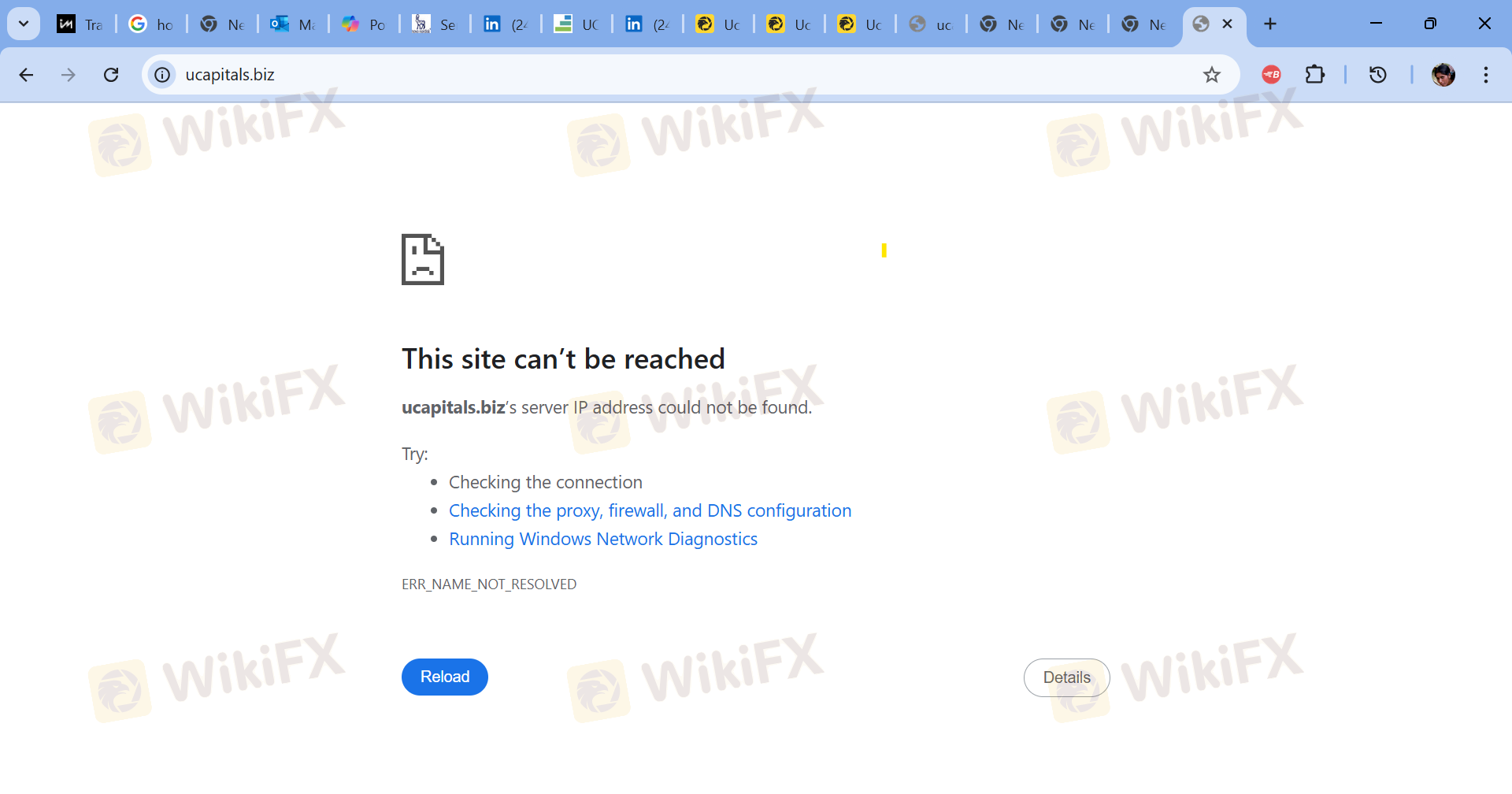
Task: Click the 'Checking the connection' text
Action: (546, 482)
